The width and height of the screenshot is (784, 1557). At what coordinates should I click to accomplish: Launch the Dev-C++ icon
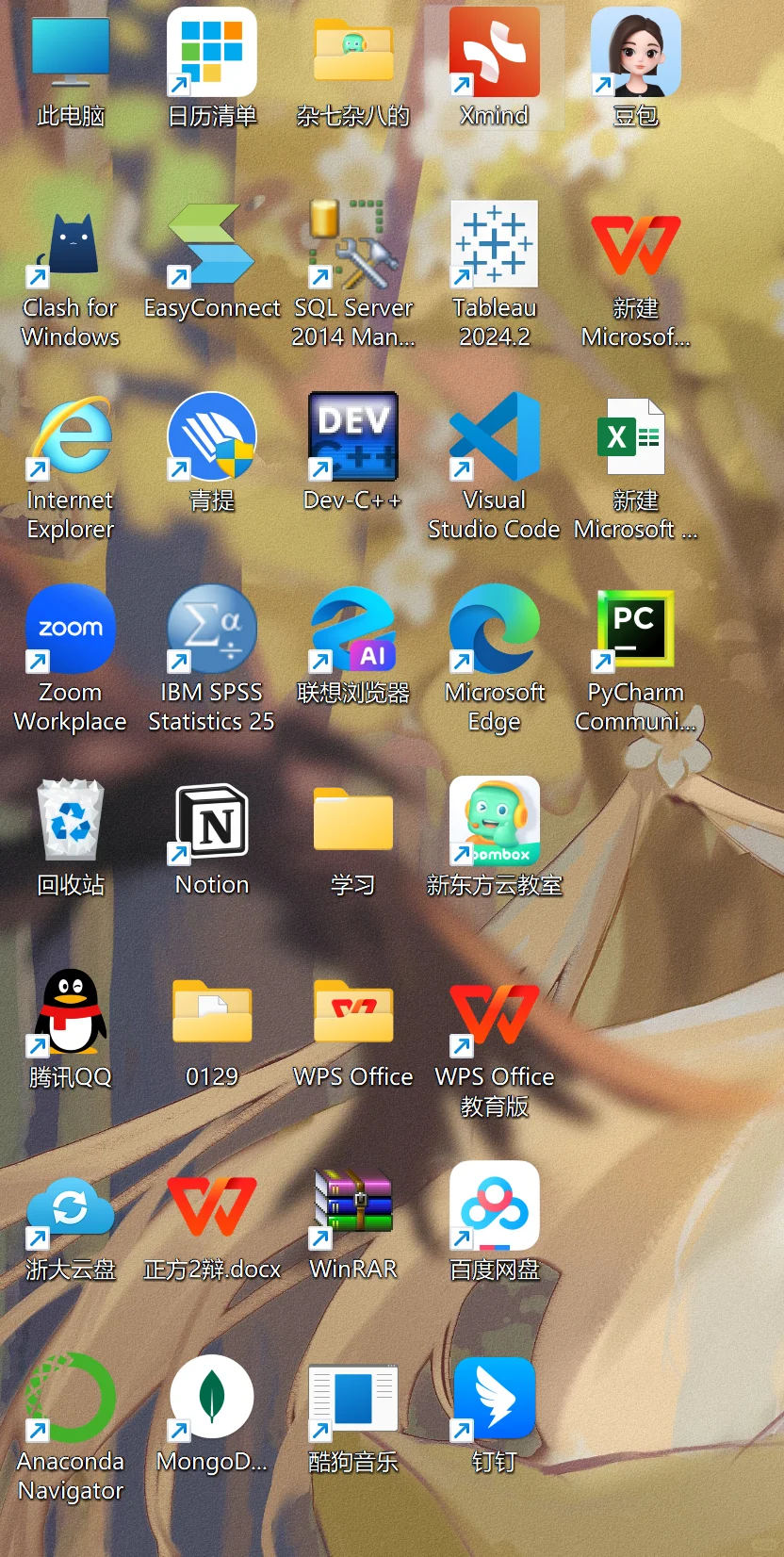pos(353,436)
